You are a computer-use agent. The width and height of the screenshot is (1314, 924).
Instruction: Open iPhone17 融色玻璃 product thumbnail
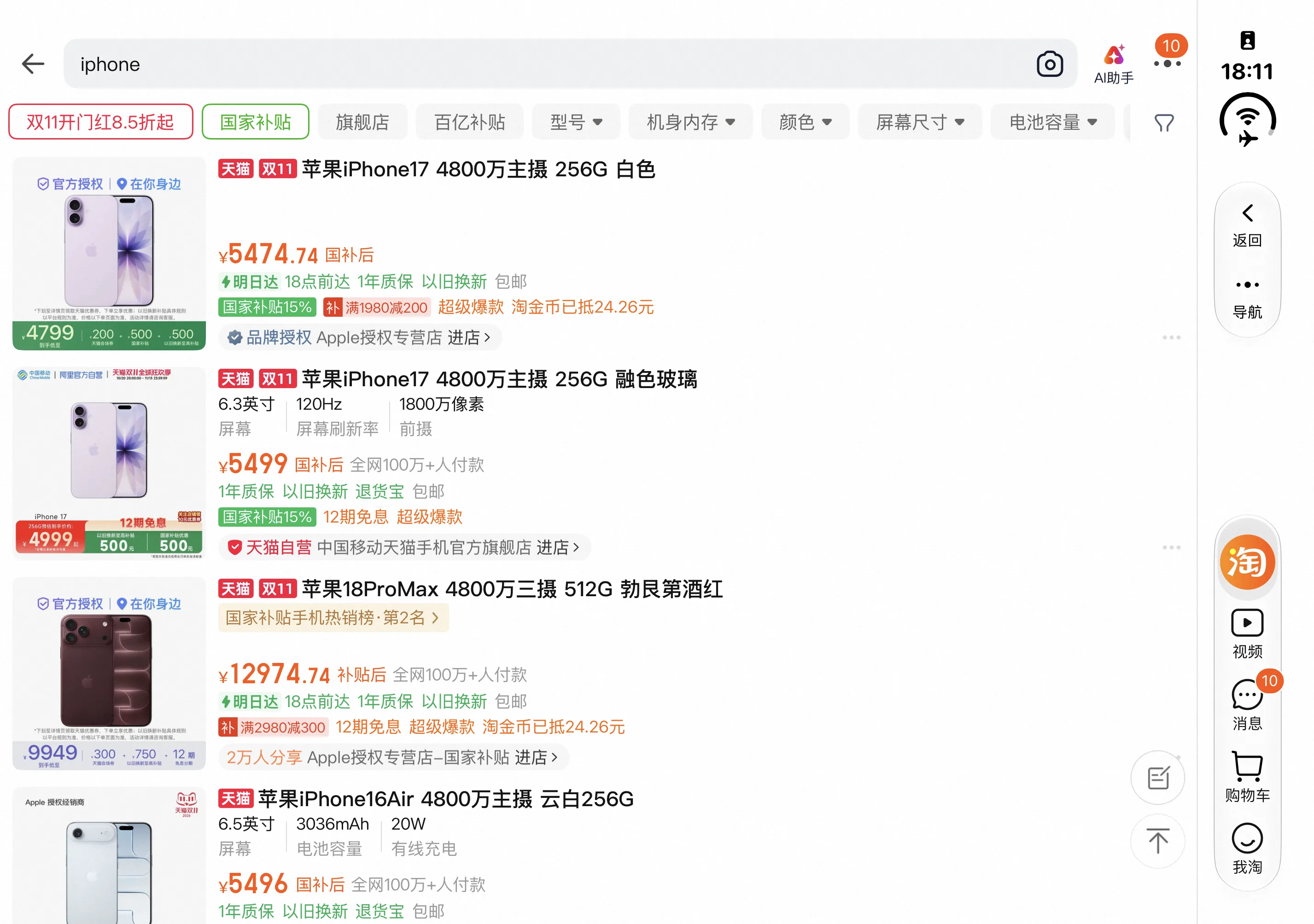109,464
